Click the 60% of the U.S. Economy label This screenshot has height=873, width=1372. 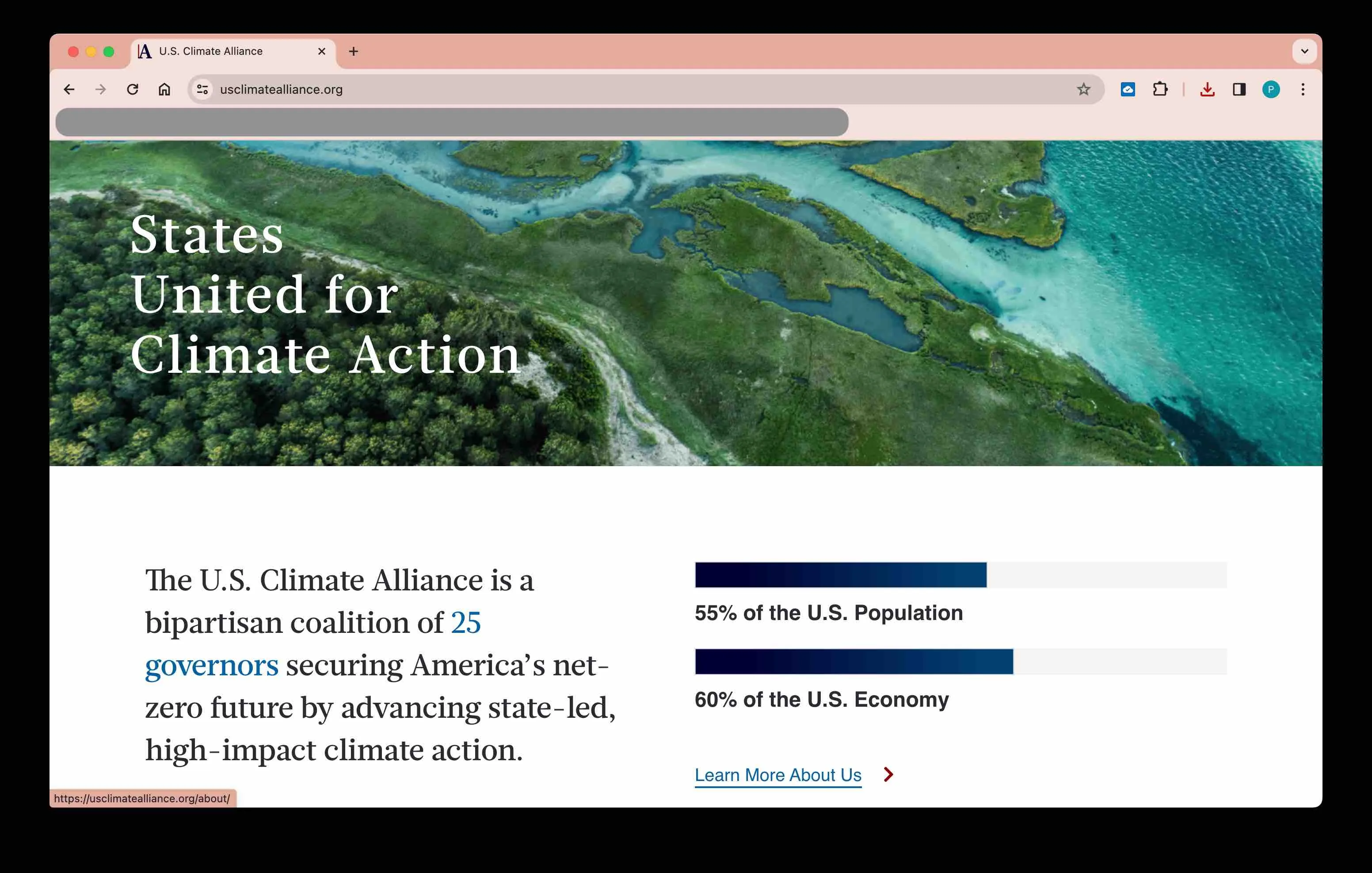click(822, 699)
